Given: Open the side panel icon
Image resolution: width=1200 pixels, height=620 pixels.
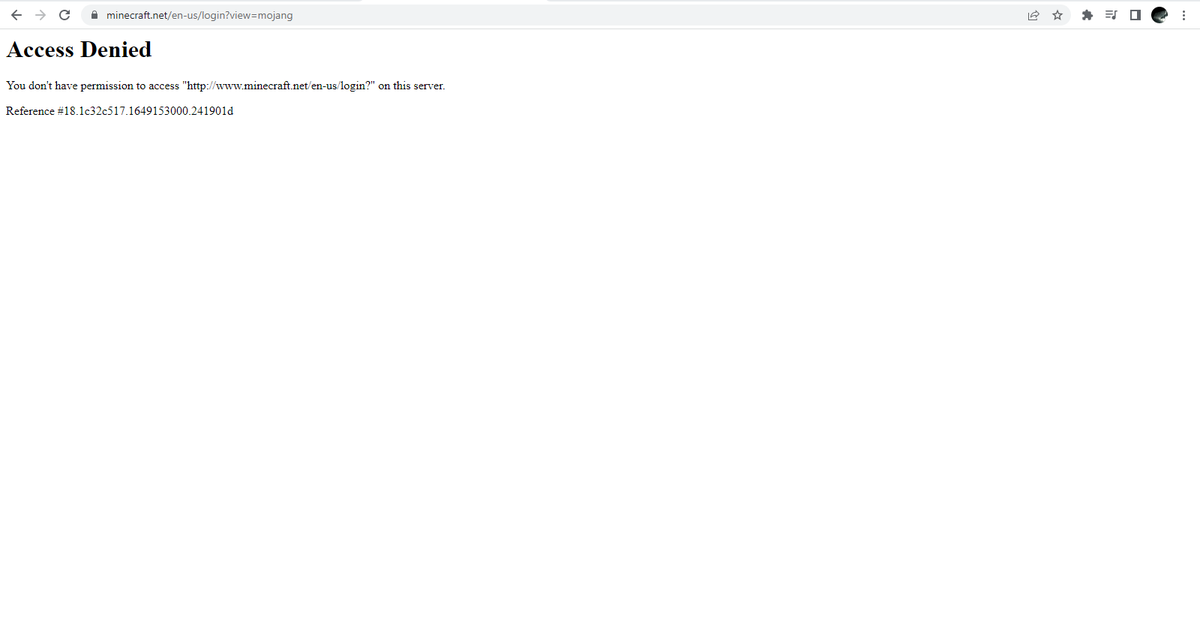Looking at the screenshot, I should point(1134,14).
